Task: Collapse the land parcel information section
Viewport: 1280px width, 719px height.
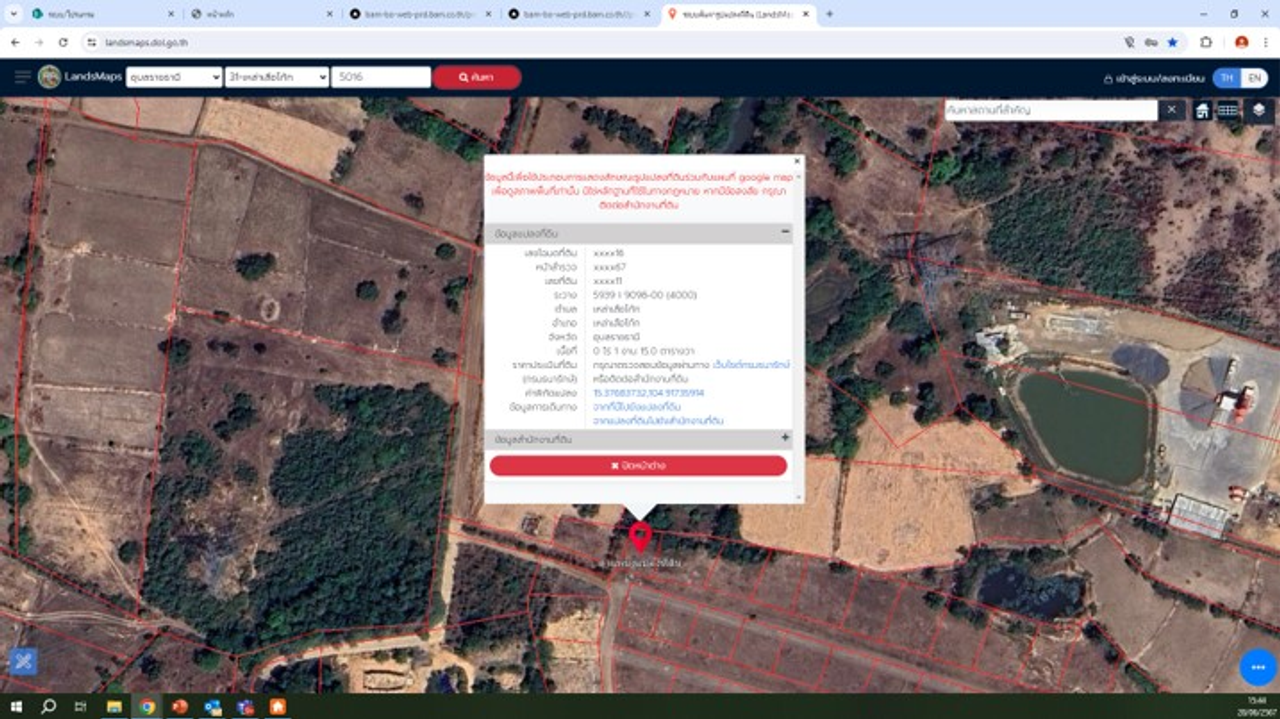Action: (785, 232)
